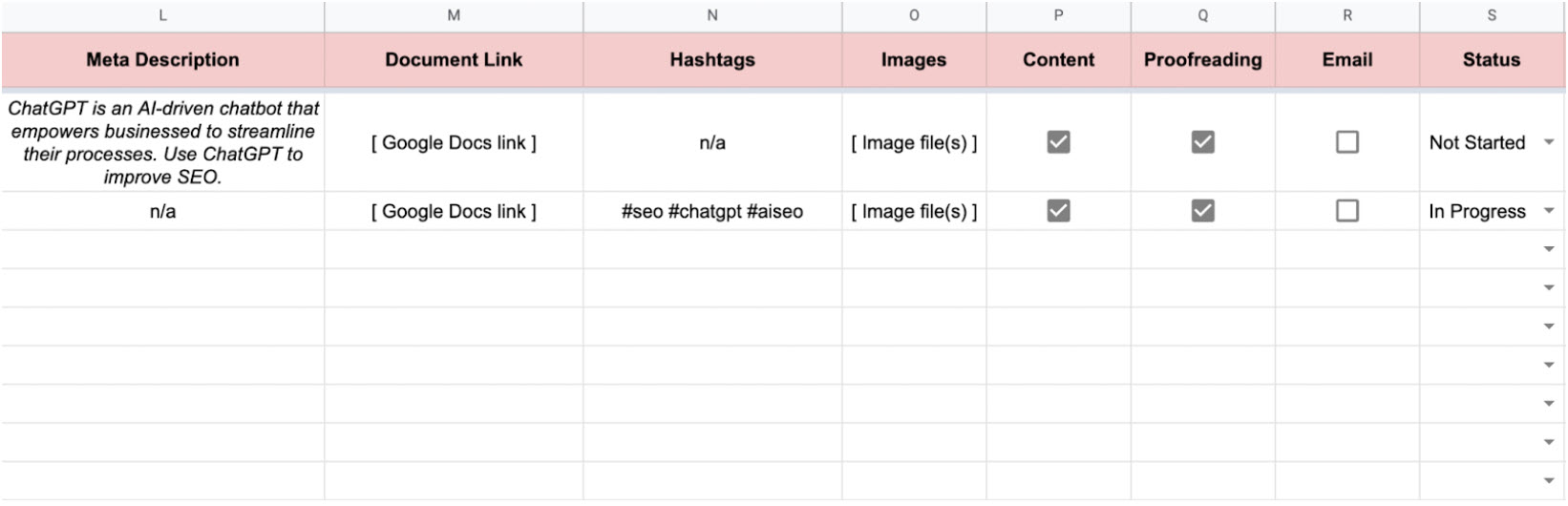Select the '#seo #chatgpt #aiseo' hashtags cell
This screenshot has height=506, width=1568.
pos(712,211)
